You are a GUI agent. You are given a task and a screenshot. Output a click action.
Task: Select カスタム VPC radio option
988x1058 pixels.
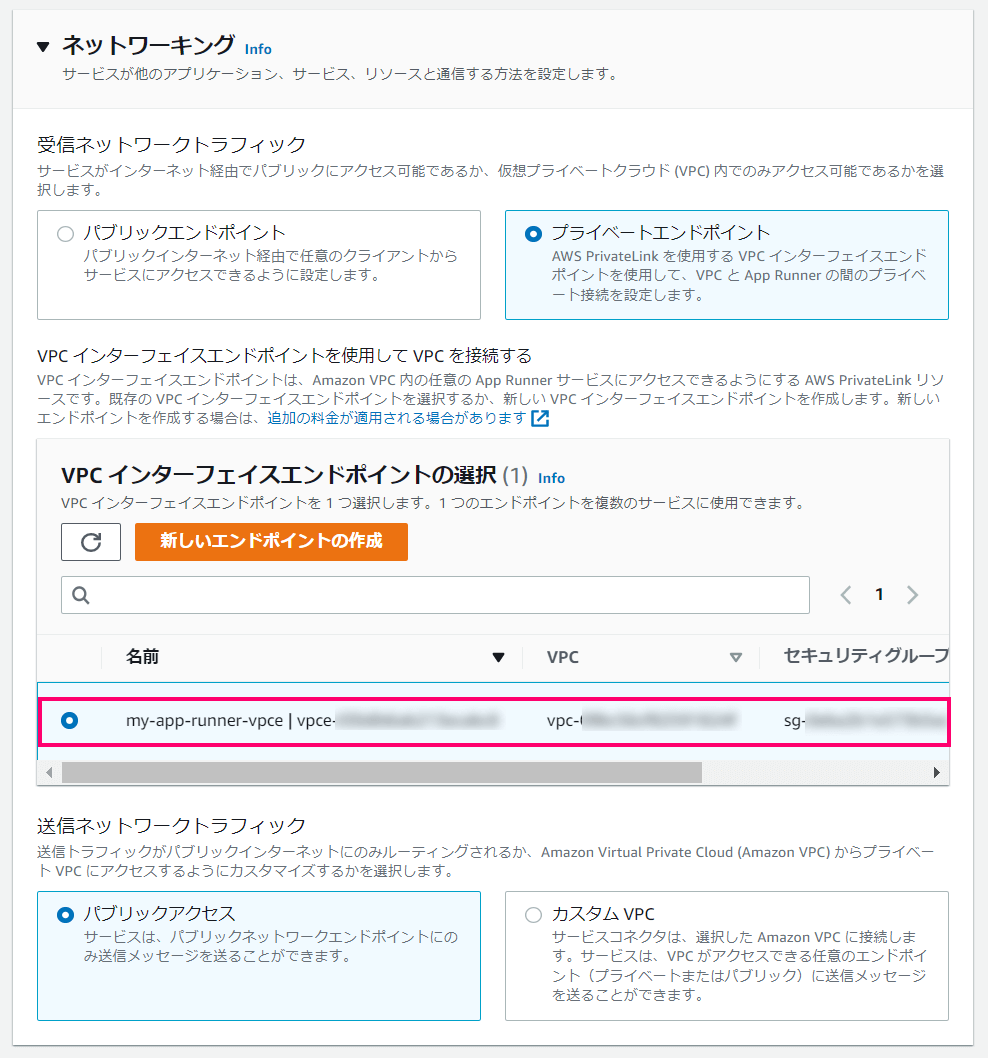tap(533, 915)
